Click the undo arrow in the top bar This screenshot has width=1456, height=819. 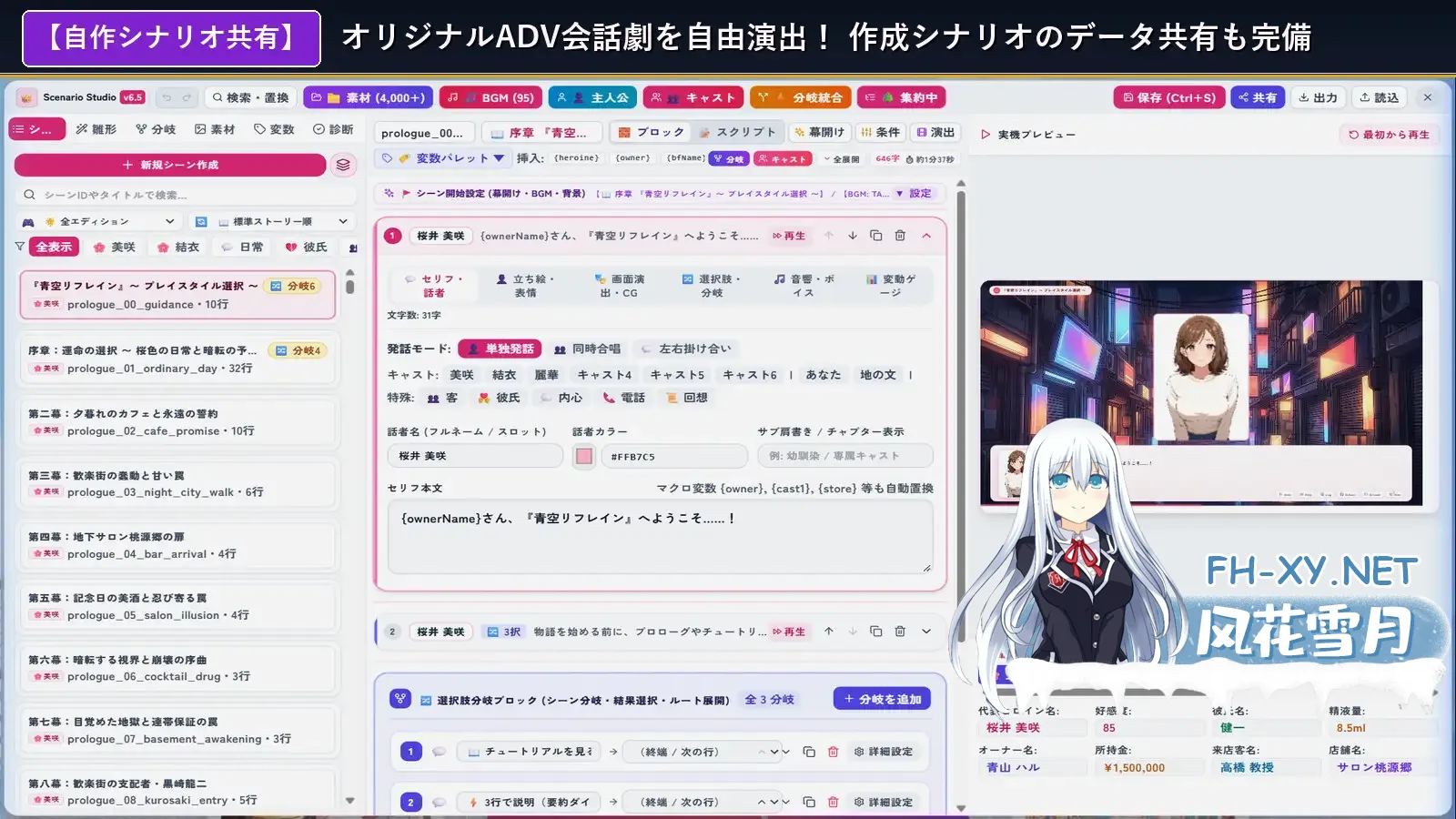point(167,97)
